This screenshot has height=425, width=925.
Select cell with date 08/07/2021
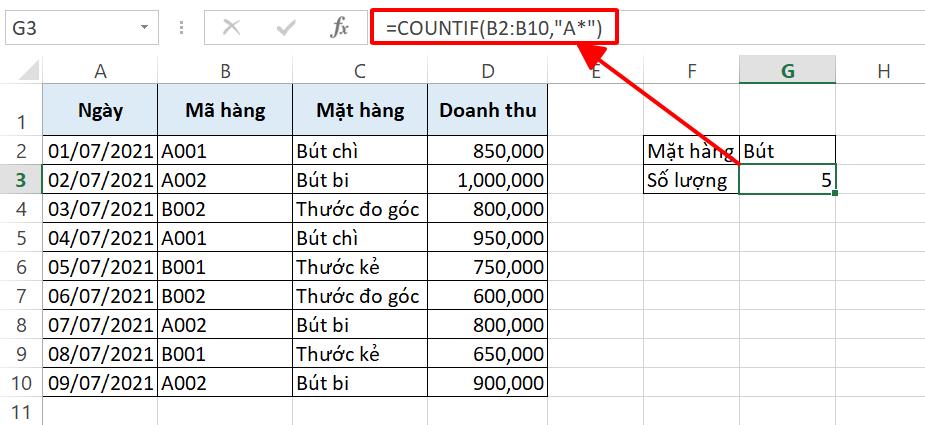coord(100,354)
